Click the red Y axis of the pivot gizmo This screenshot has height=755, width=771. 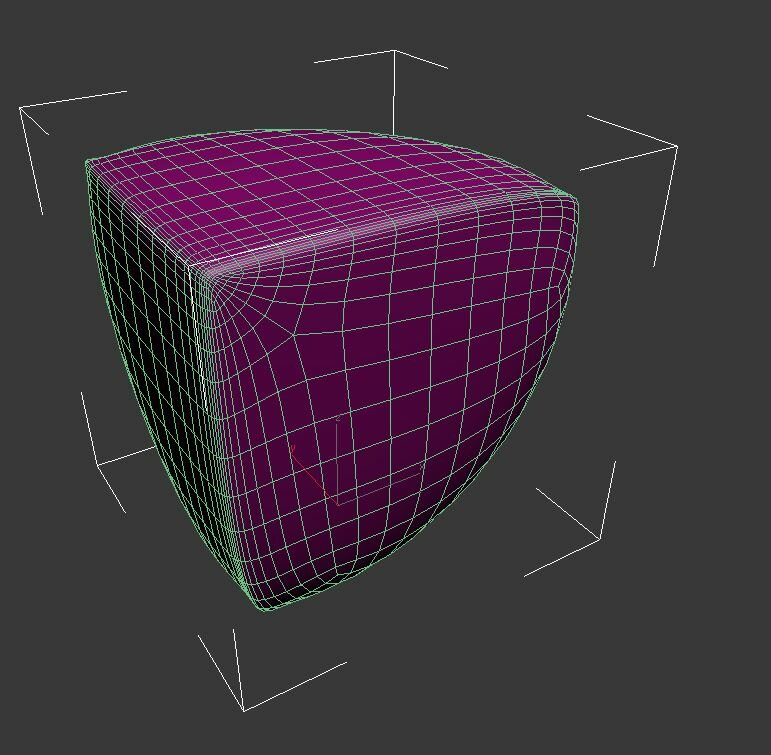coord(313,475)
